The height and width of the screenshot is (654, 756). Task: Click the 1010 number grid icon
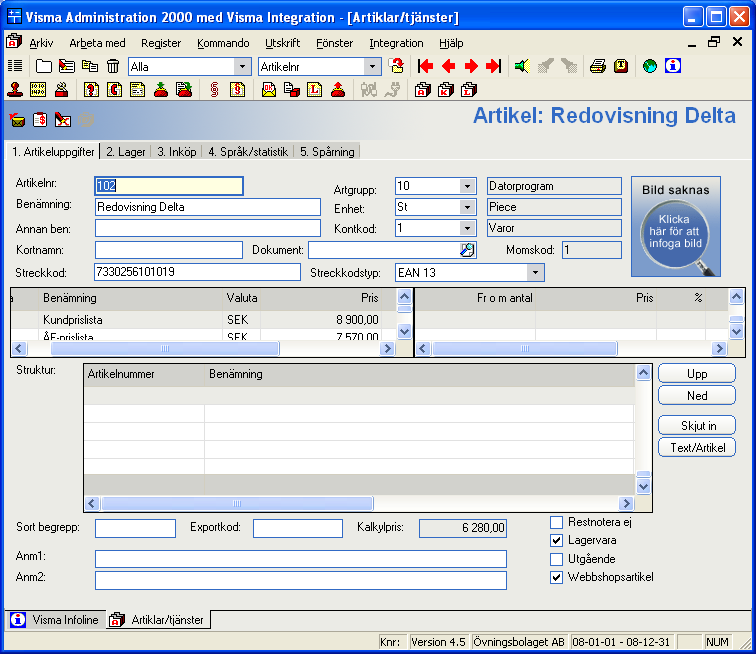[38, 90]
